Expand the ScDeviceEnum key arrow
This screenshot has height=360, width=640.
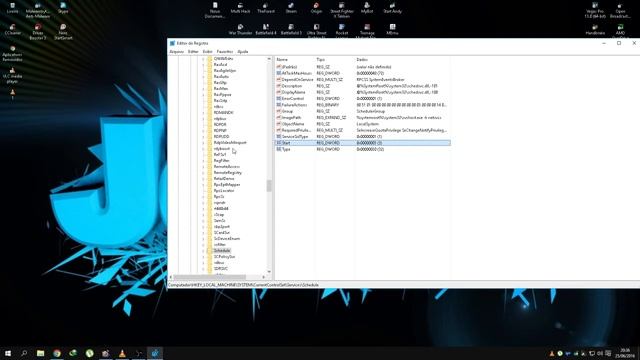point(203,239)
